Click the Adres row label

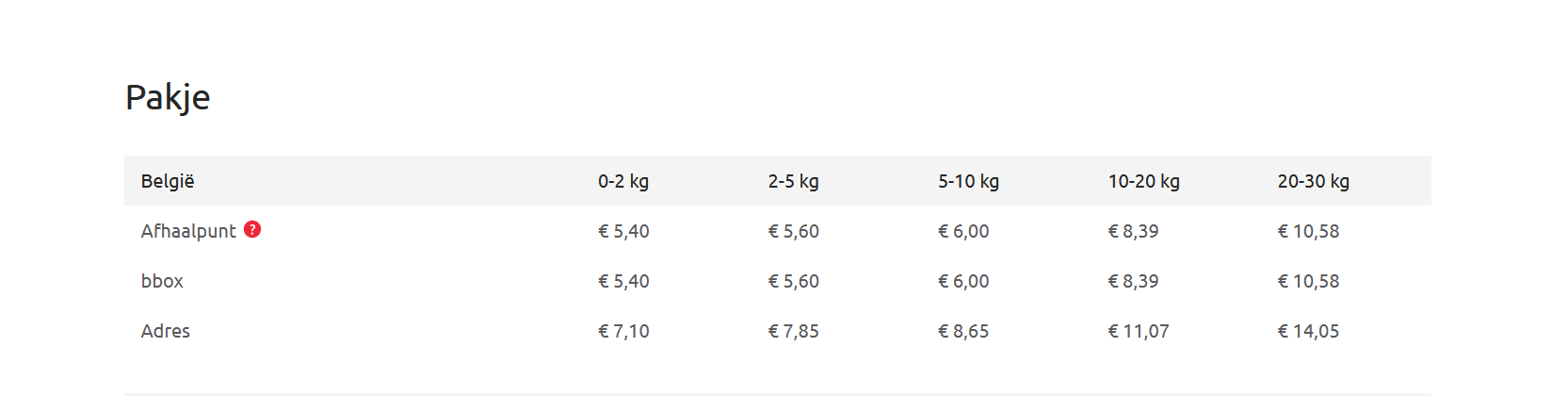pyautogui.click(x=166, y=331)
